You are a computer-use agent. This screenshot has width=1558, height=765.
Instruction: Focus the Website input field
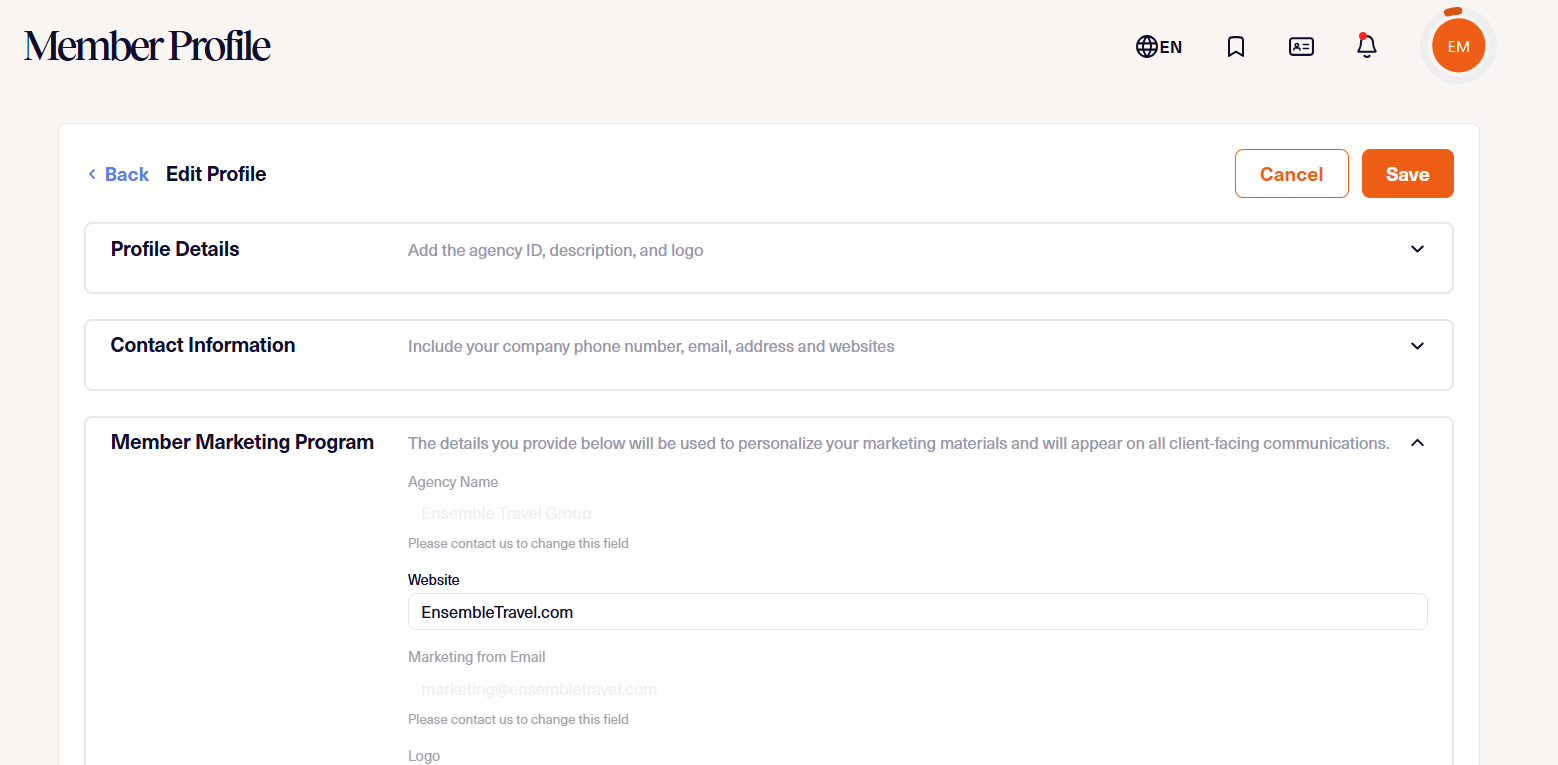coord(917,612)
